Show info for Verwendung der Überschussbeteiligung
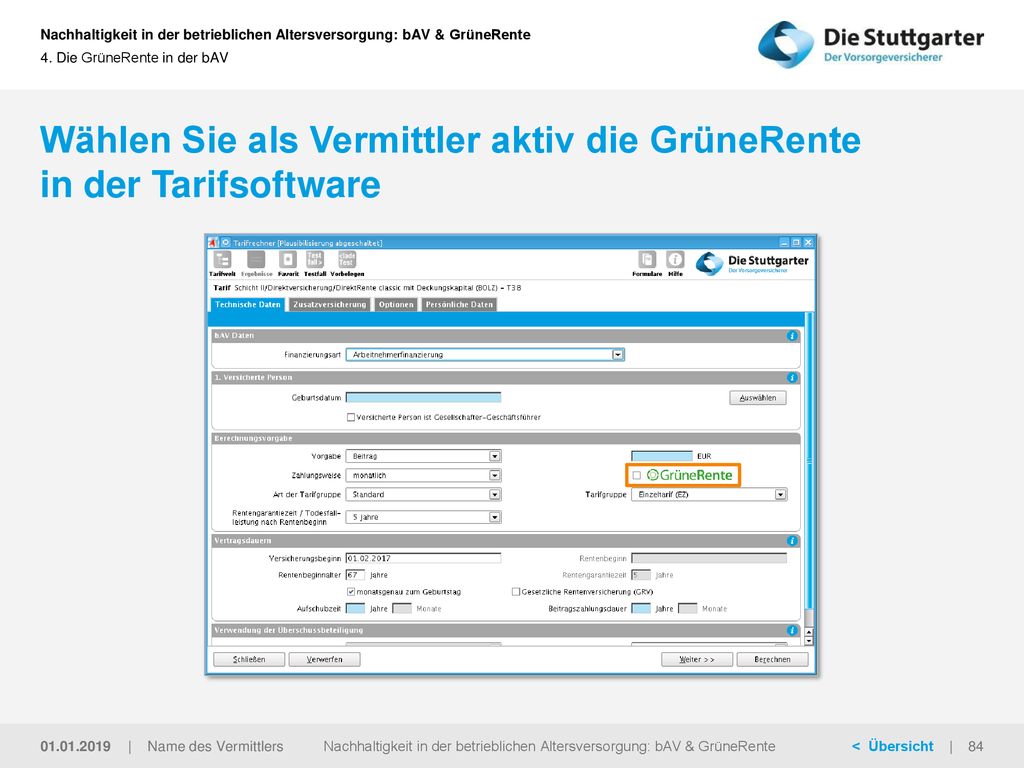 coord(792,630)
